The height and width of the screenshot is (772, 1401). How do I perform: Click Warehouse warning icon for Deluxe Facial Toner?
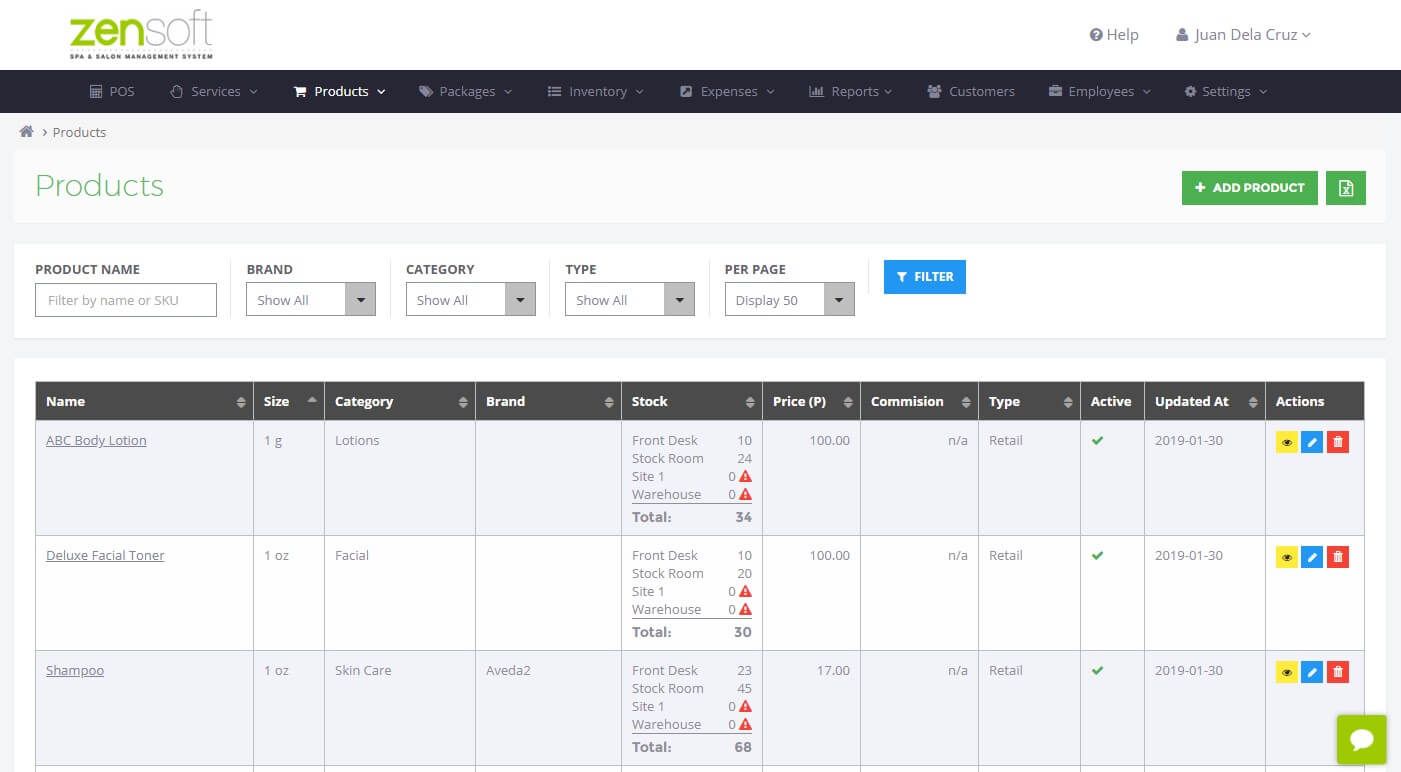745,609
